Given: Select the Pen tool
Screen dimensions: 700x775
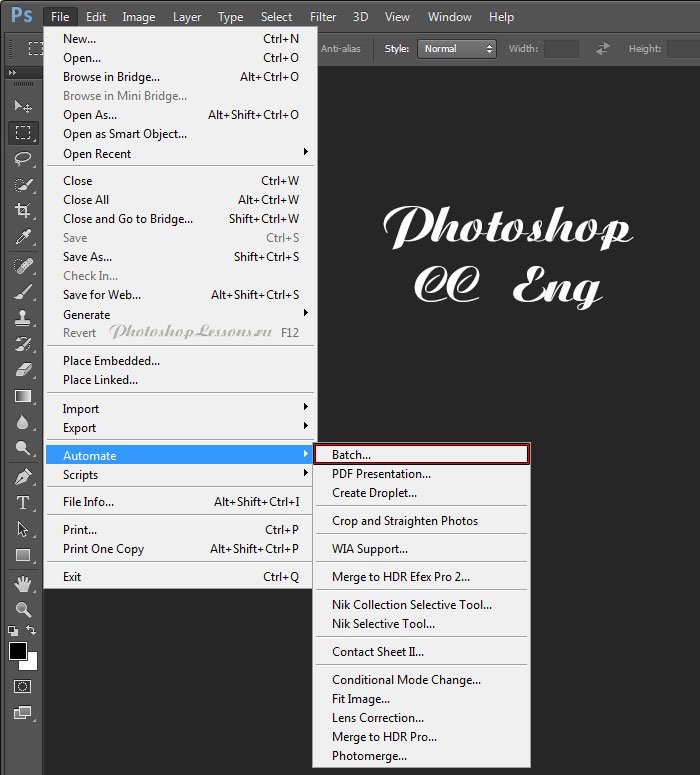Looking at the screenshot, I should pos(22,477).
